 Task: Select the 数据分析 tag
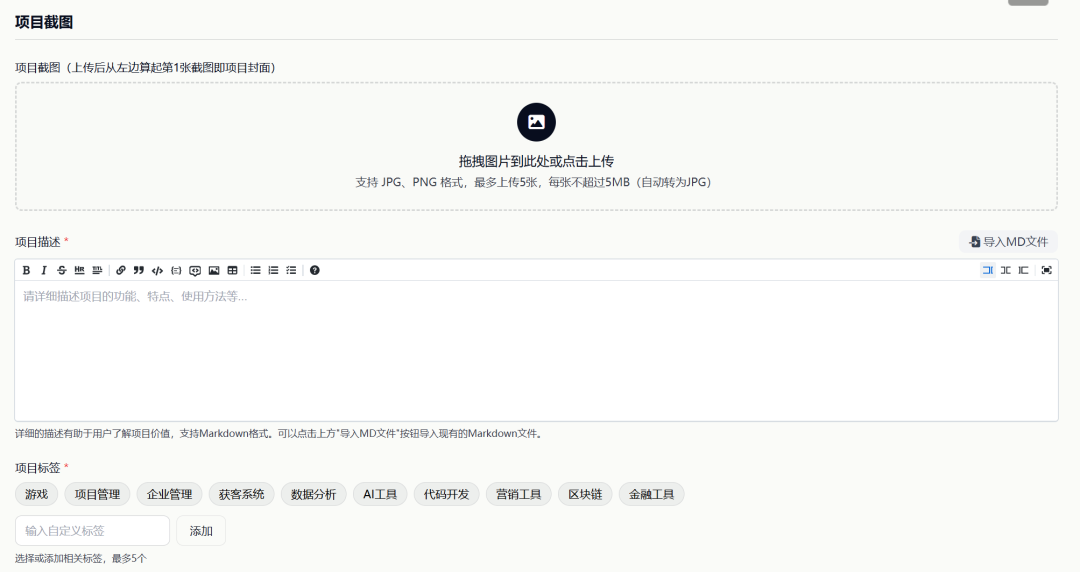click(x=313, y=494)
